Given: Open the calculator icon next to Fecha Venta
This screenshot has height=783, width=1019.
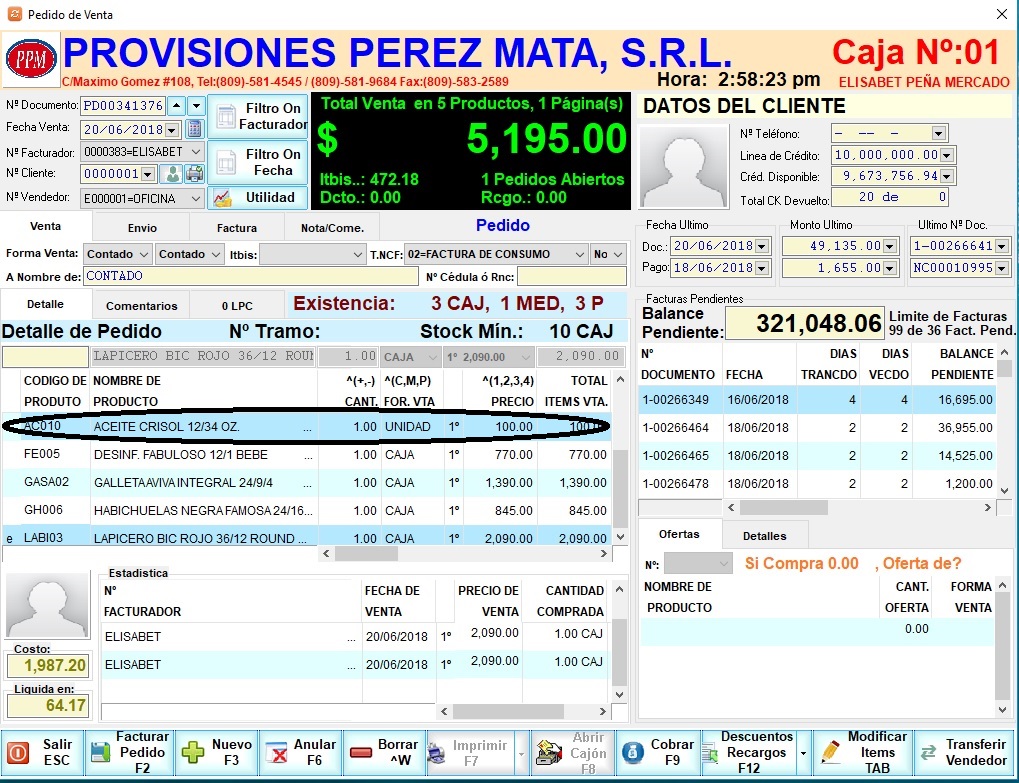Looking at the screenshot, I should (195, 130).
